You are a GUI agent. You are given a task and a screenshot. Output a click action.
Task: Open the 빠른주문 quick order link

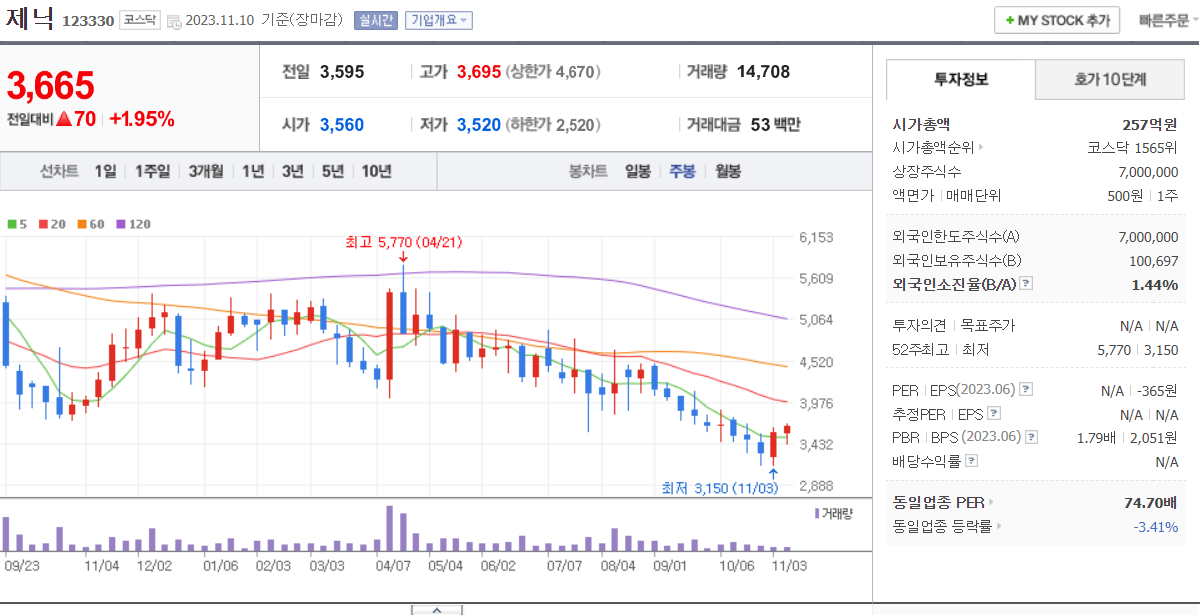pos(1163,20)
